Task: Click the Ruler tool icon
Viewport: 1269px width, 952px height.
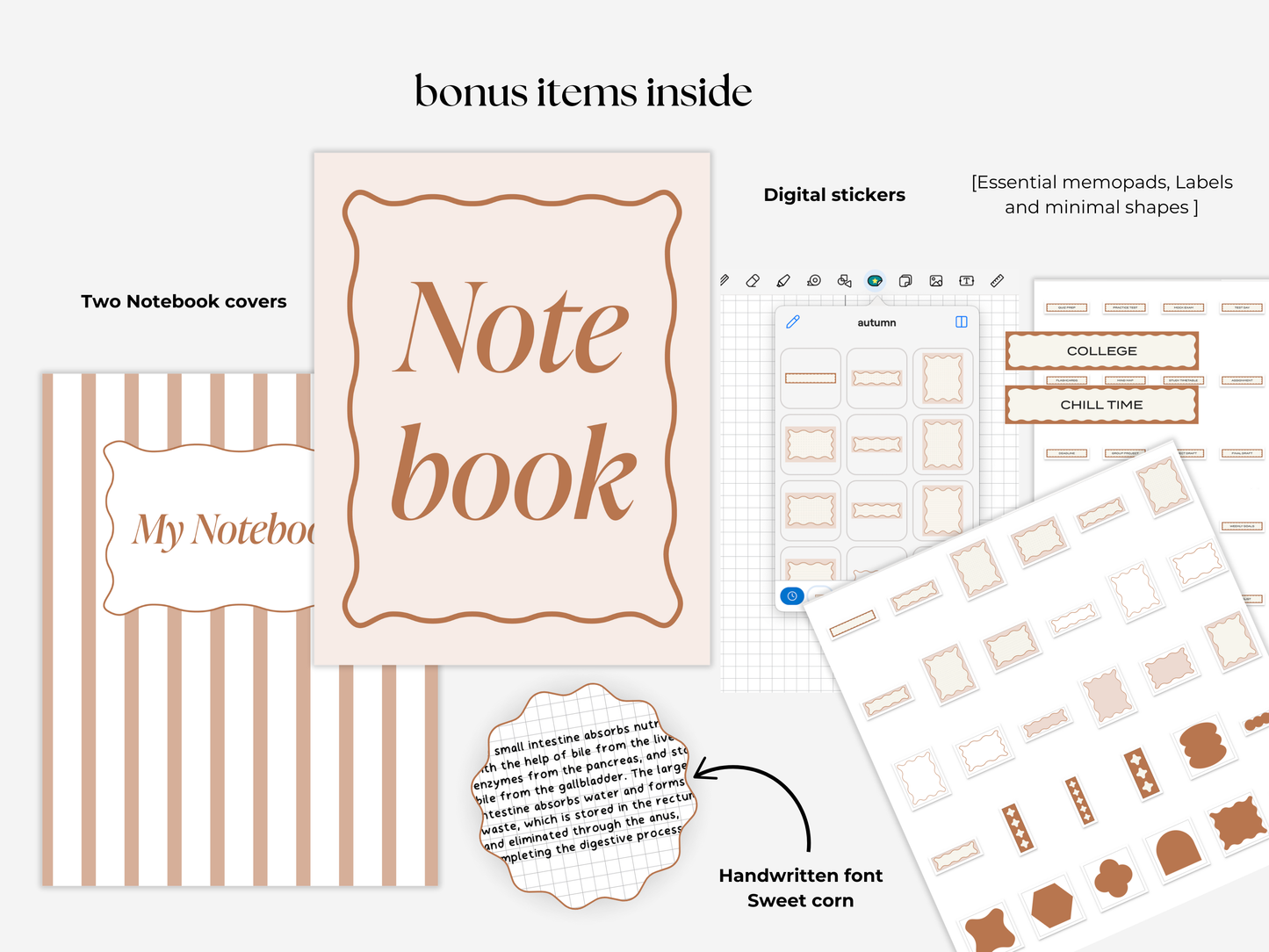Action: (x=996, y=280)
